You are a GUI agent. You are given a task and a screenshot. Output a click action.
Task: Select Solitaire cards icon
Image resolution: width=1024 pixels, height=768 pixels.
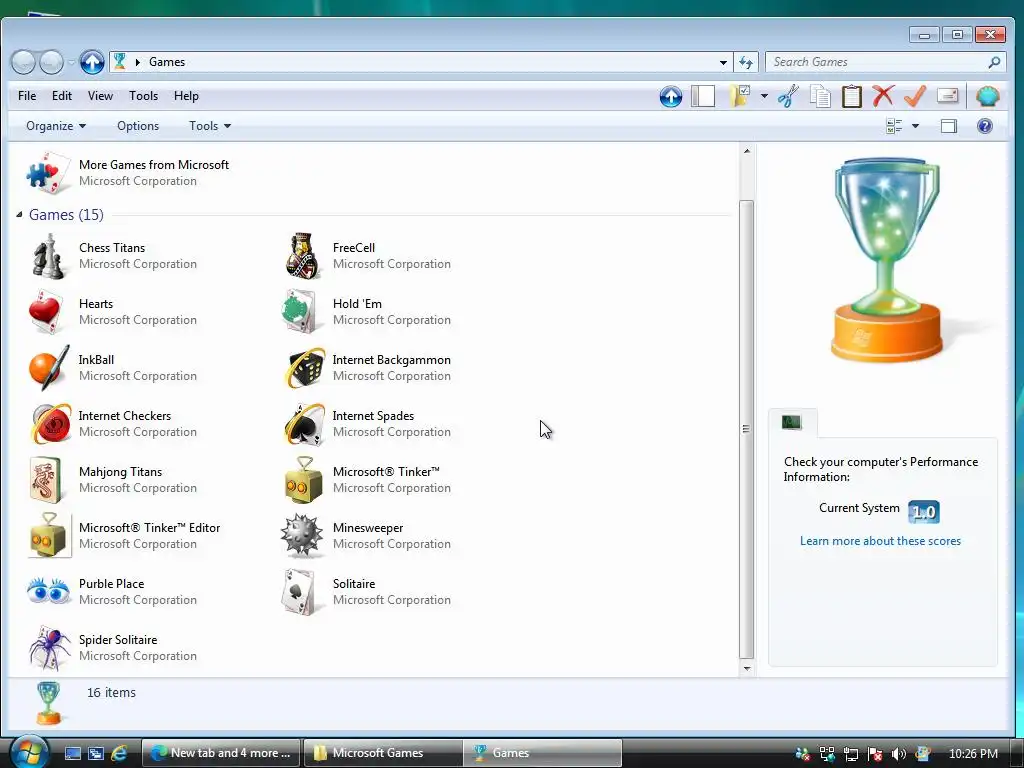302,592
